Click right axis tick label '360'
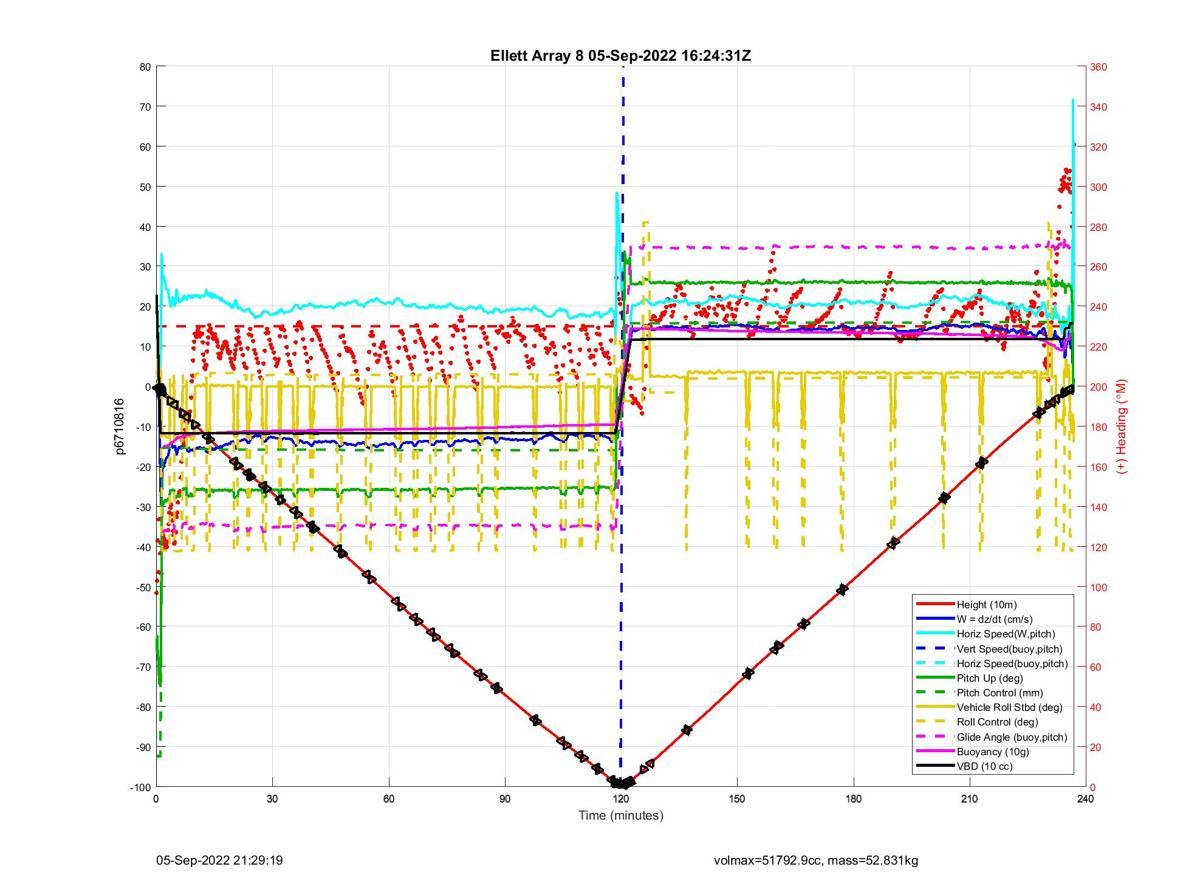This screenshot has width=1200, height=885. pyautogui.click(x=1098, y=67)
